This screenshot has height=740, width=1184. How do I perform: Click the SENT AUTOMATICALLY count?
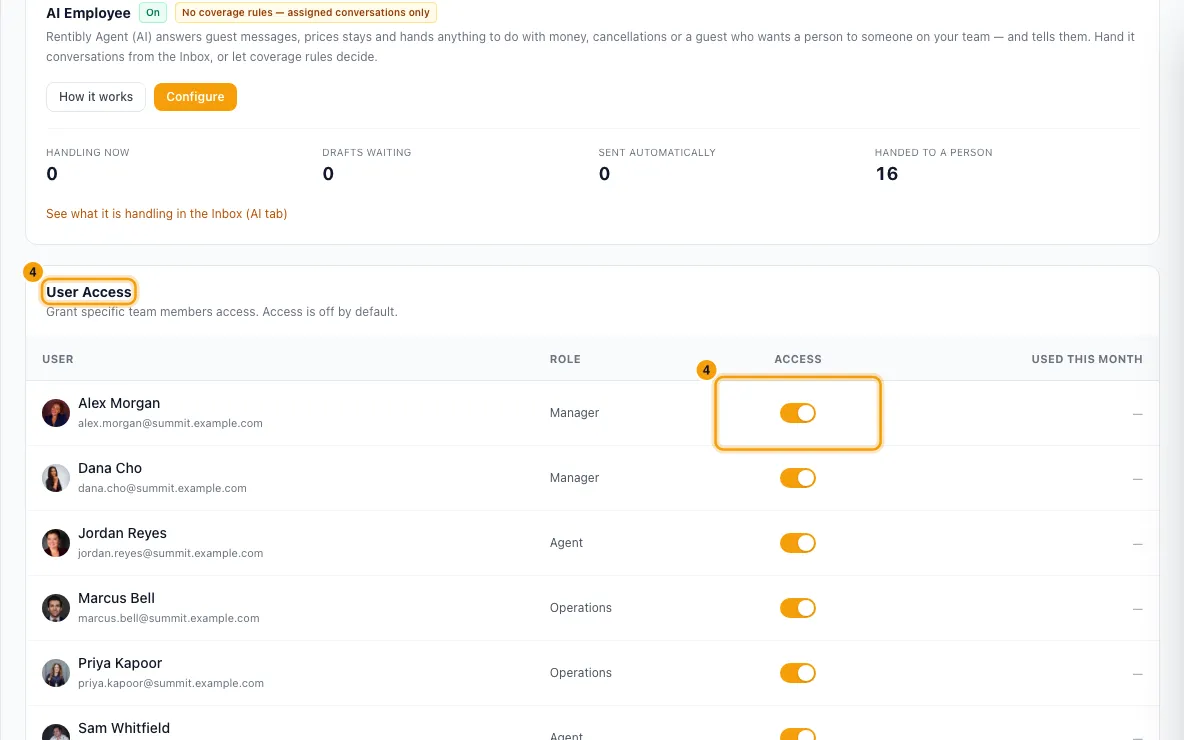tap(605, 174)
